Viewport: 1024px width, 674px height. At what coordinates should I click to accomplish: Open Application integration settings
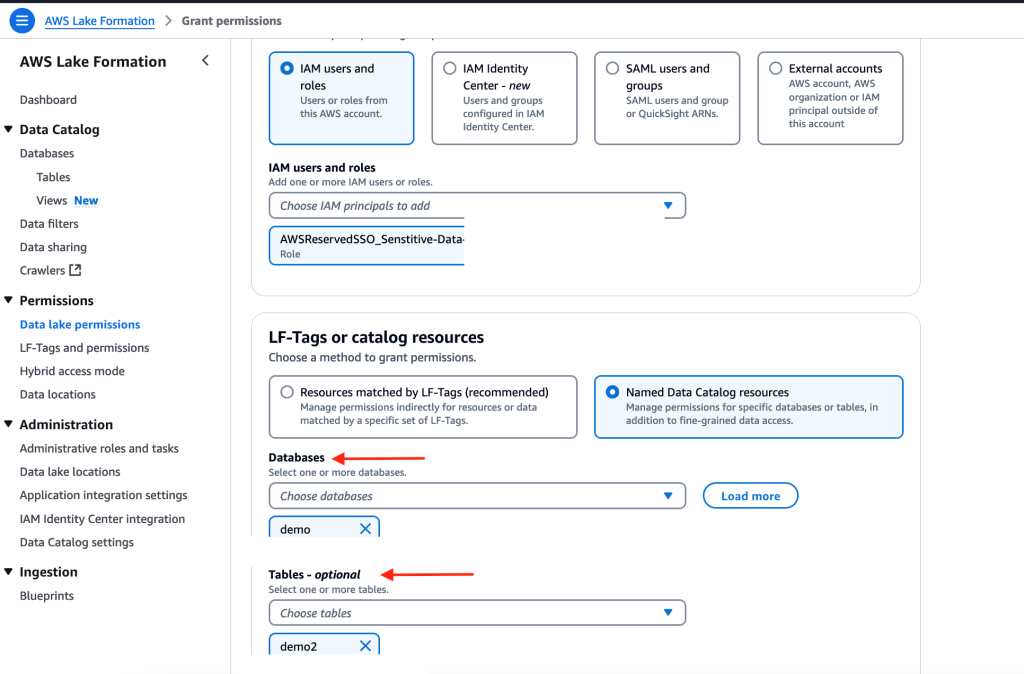(x=103, y=495)
